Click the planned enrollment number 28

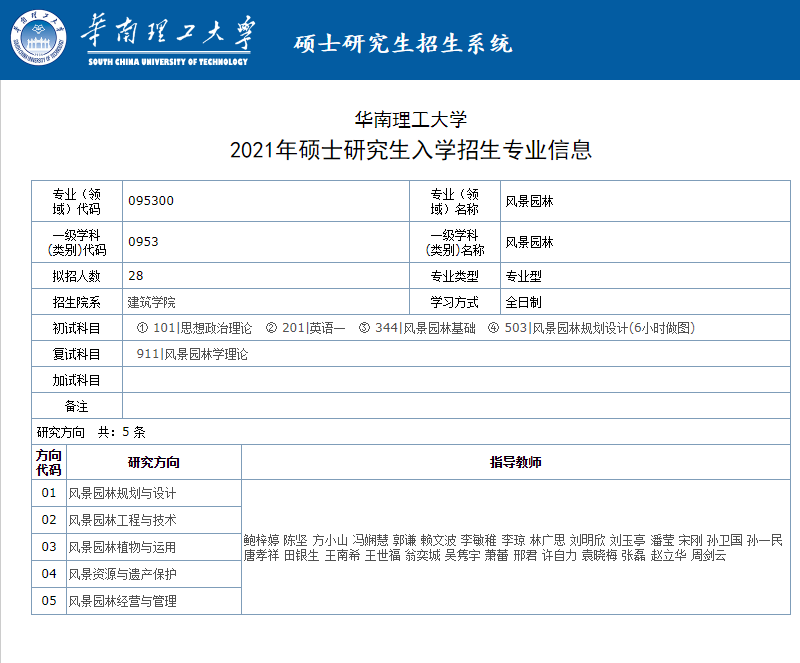point(136,276)
